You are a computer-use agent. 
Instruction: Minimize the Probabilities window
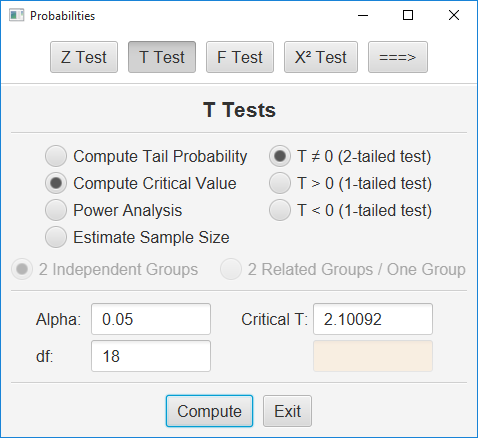point(363,15)
